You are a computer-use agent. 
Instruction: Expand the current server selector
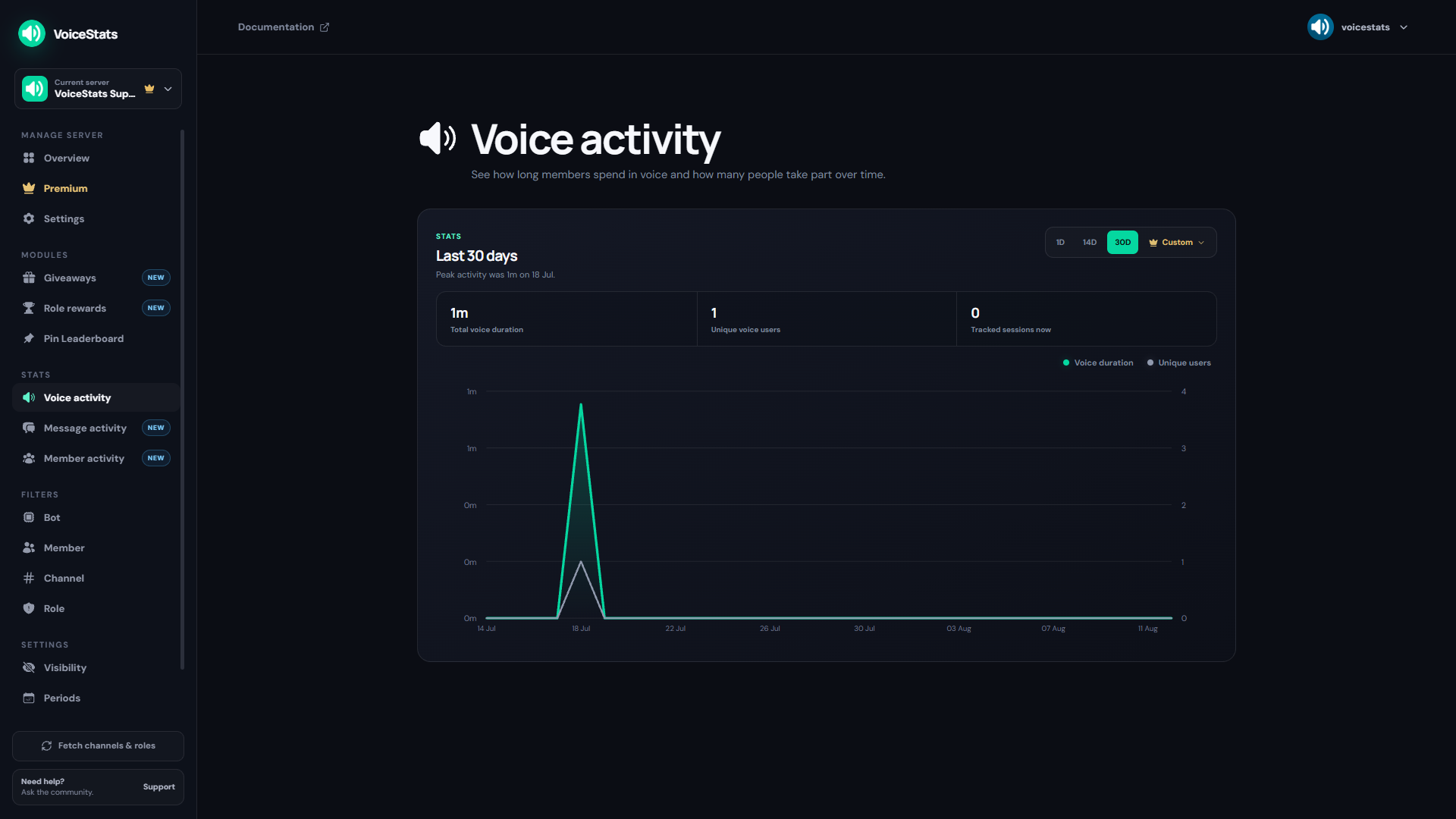(98, 89)
